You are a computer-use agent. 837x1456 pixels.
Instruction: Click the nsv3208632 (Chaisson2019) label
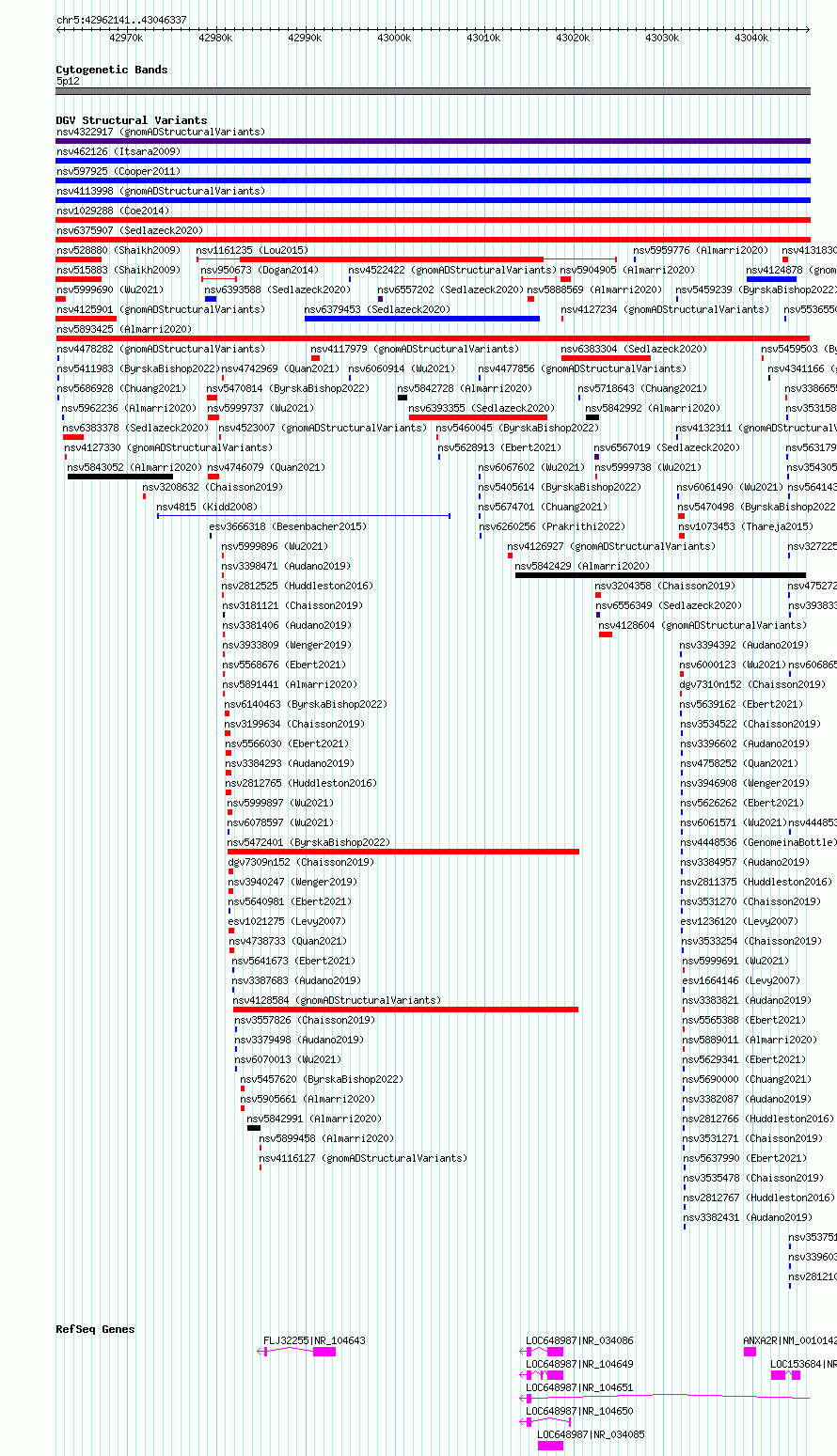[213, 487]
